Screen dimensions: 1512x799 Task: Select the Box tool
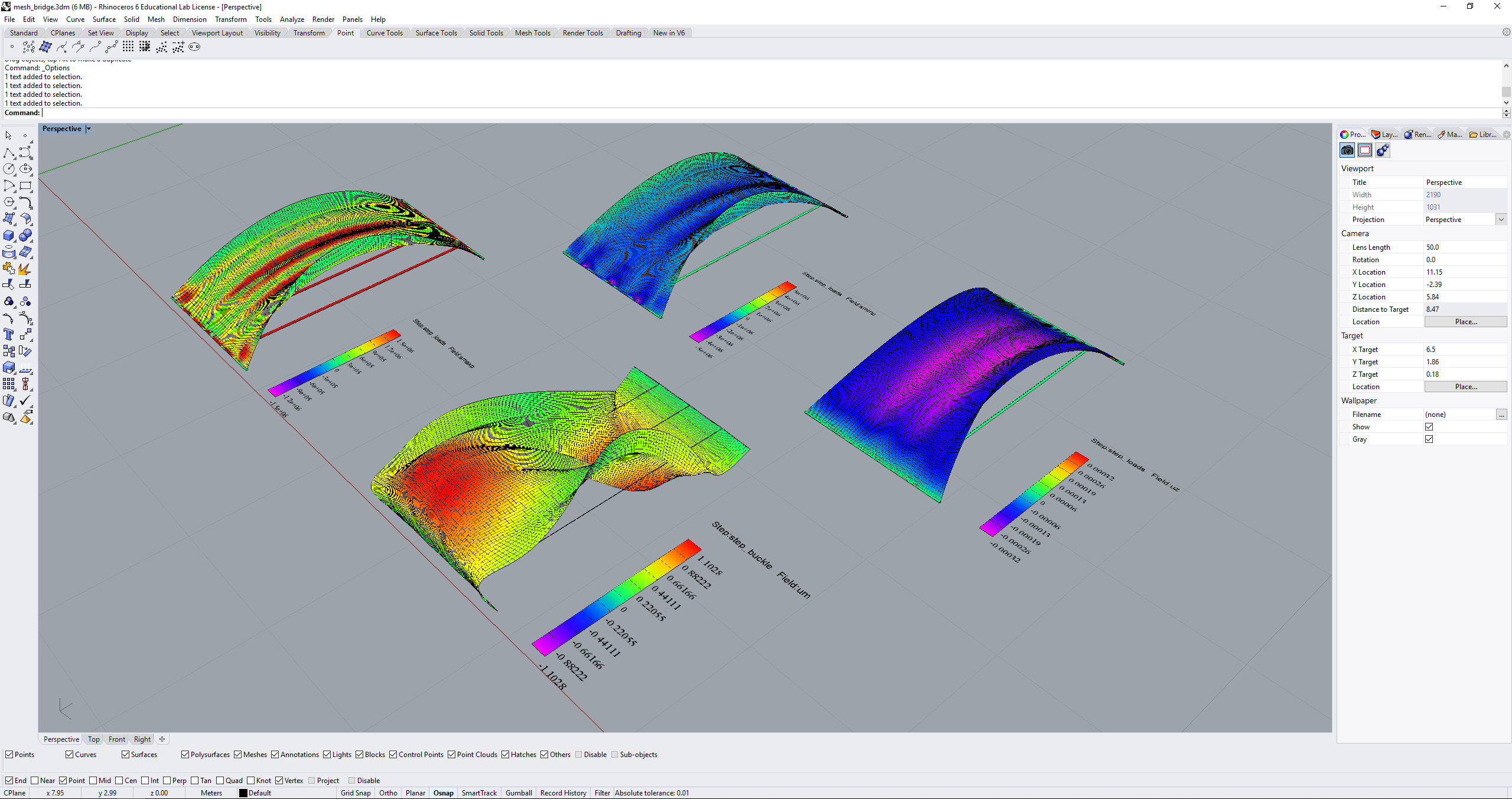(x=9, y=235)
